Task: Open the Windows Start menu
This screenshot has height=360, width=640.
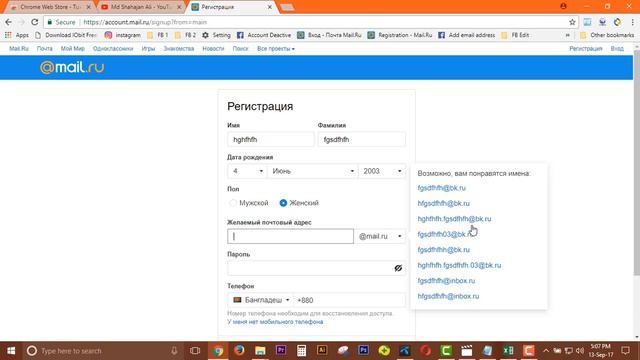Action: point(11,351)
